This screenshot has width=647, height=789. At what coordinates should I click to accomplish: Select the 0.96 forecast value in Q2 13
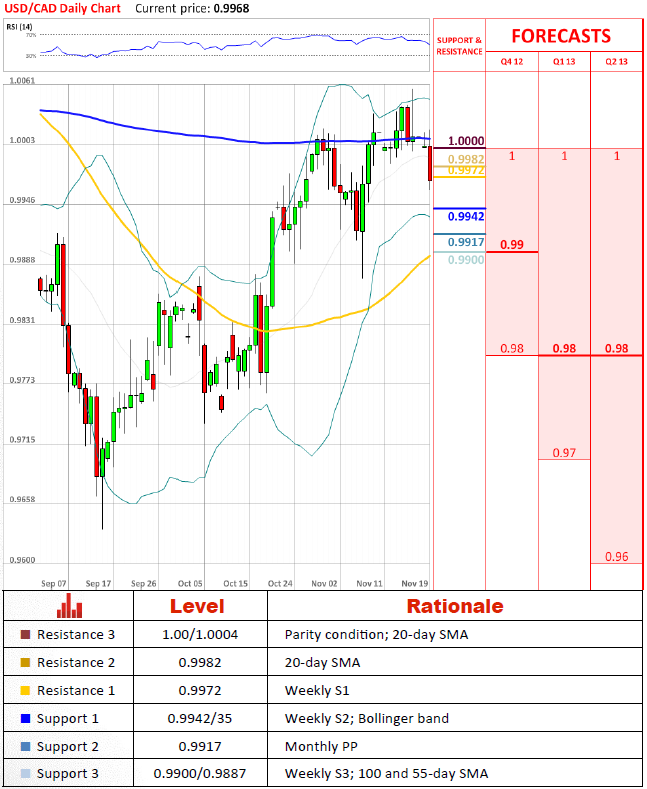[616, 556]
